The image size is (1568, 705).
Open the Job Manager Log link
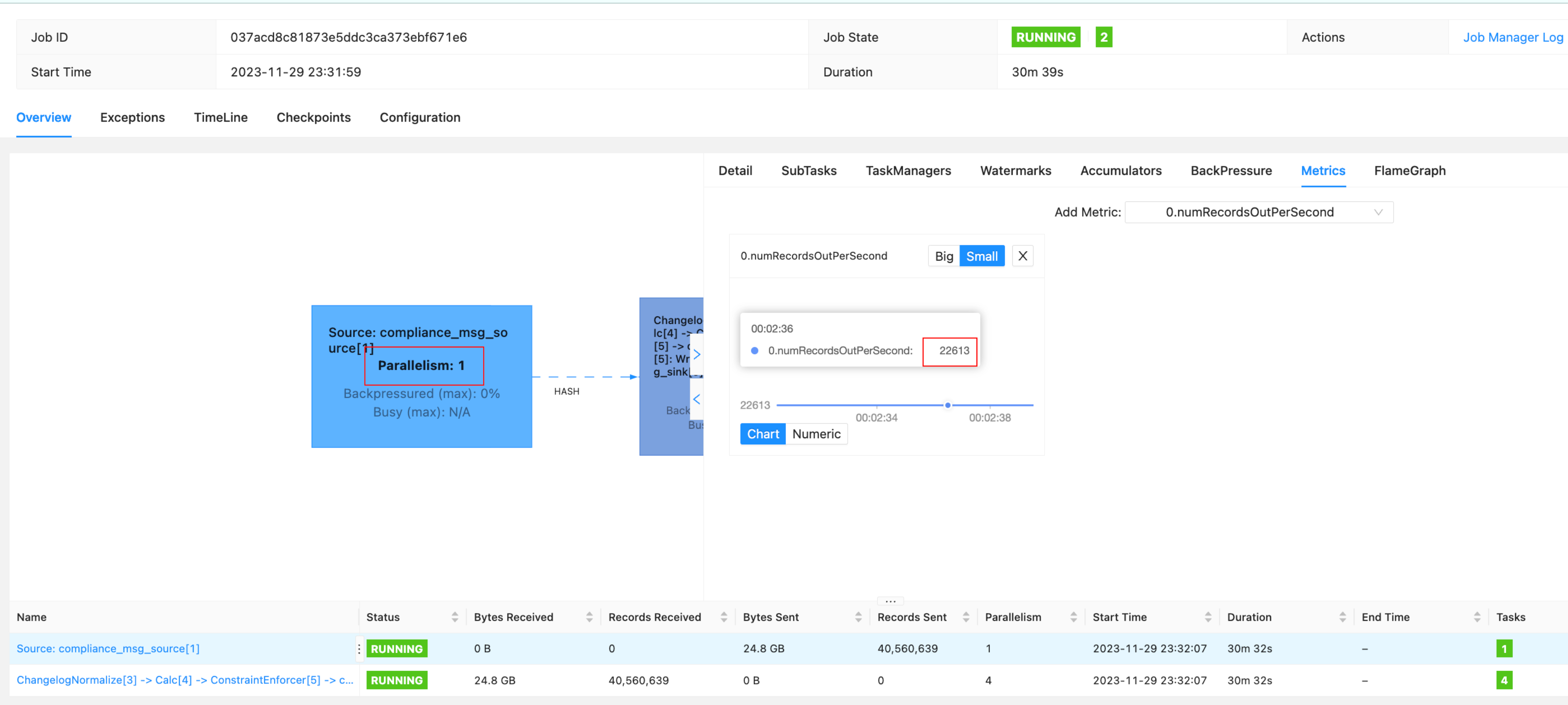click(1512, 37)
